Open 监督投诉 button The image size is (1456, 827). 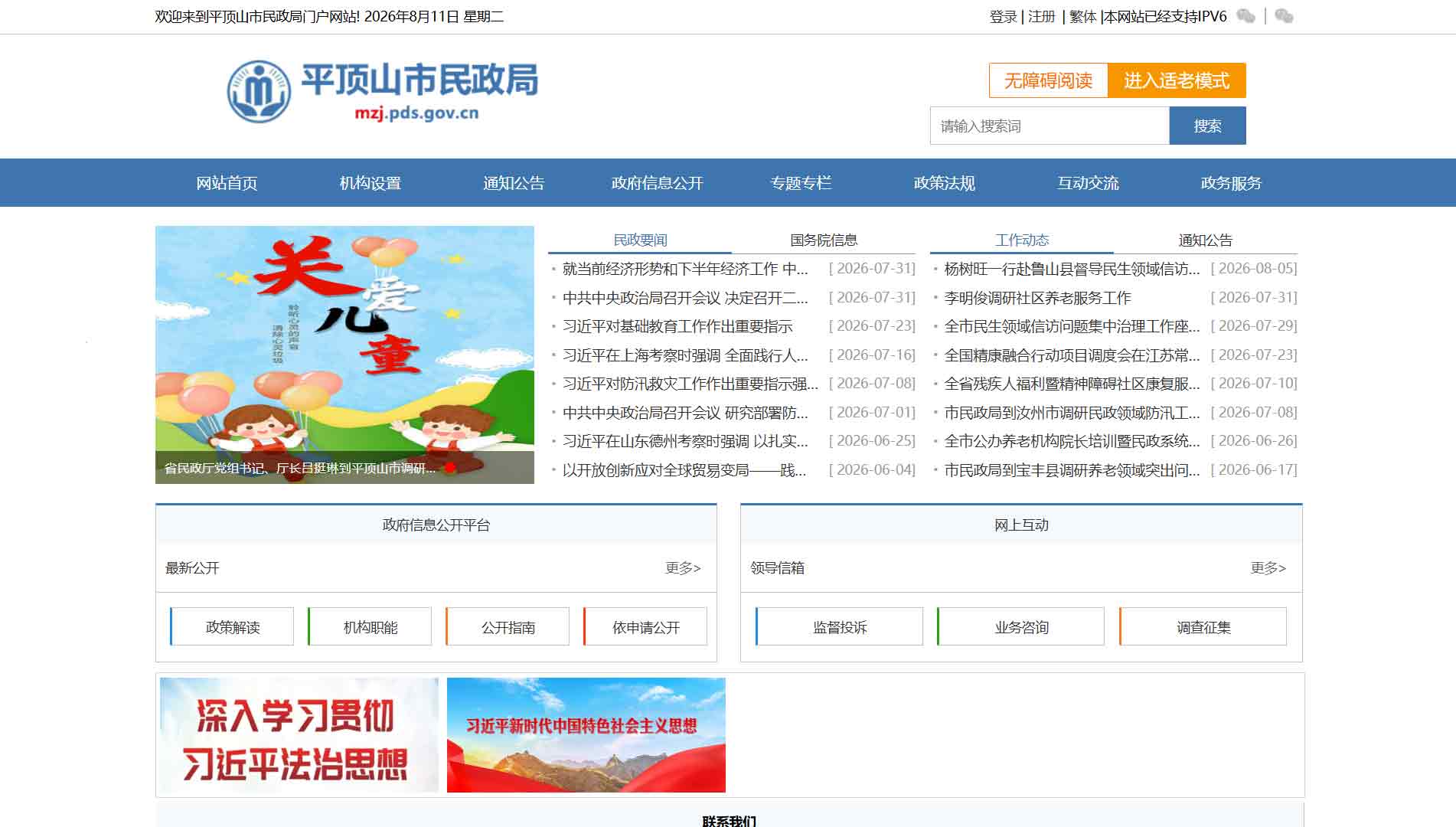tap(839, 626)
